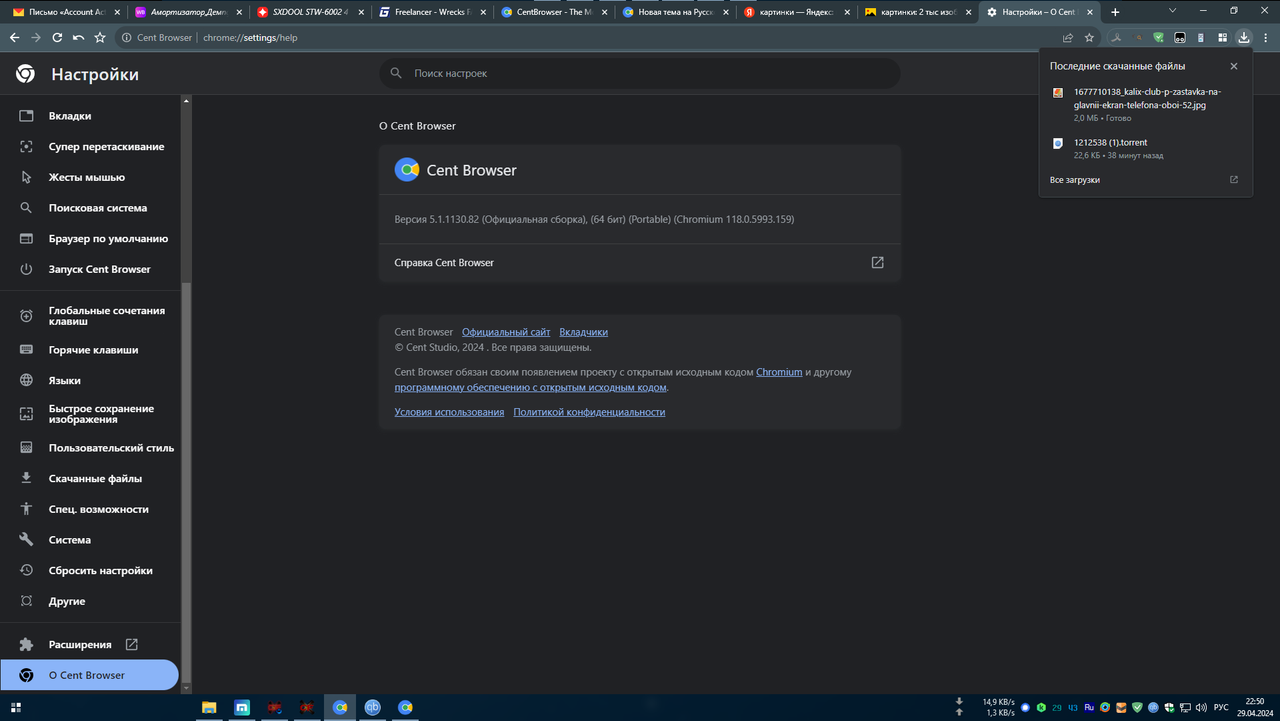This screenshot has width=1280, height=721.
Task: Switch to the 'Freelancer - Wrecks' tab
Action: coord(432,12)
